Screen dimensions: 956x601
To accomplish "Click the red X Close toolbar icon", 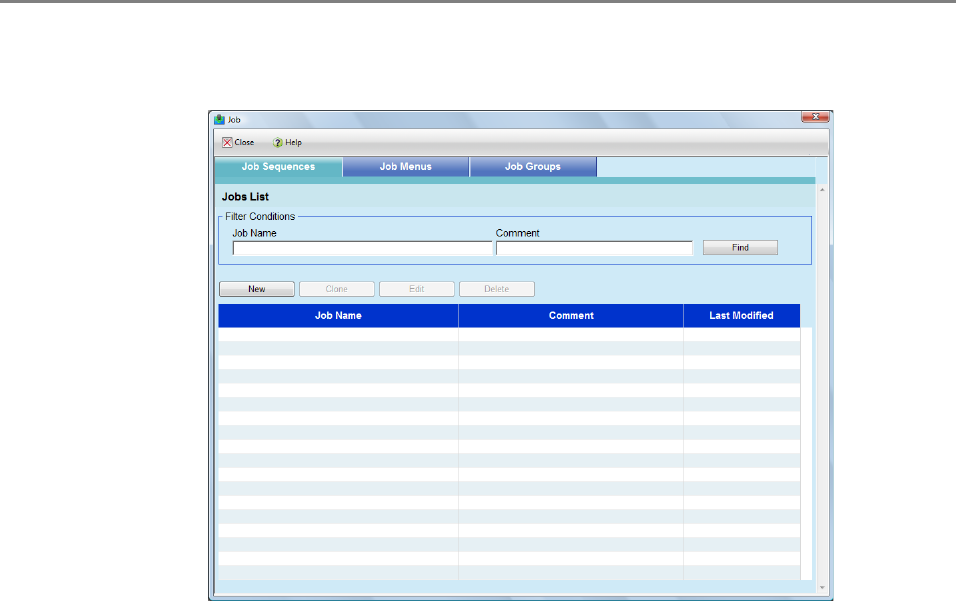I will coord(228,143).
